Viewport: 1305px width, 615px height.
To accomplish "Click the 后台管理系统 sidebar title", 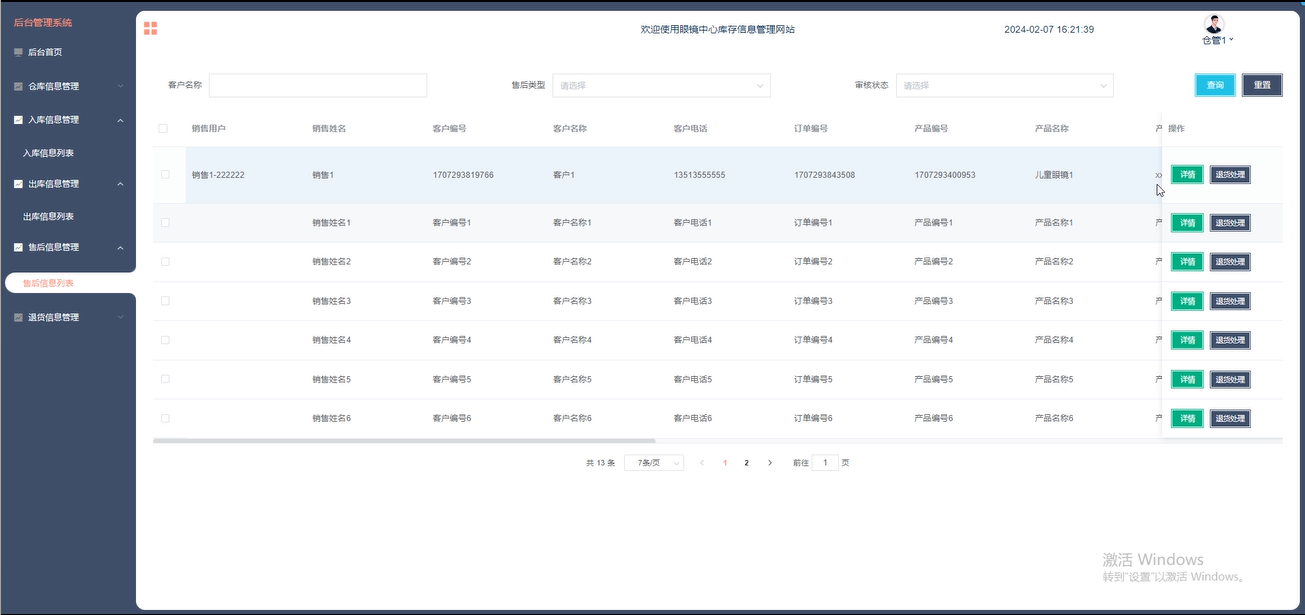I will pyautogui.click(x=42, y=23).
